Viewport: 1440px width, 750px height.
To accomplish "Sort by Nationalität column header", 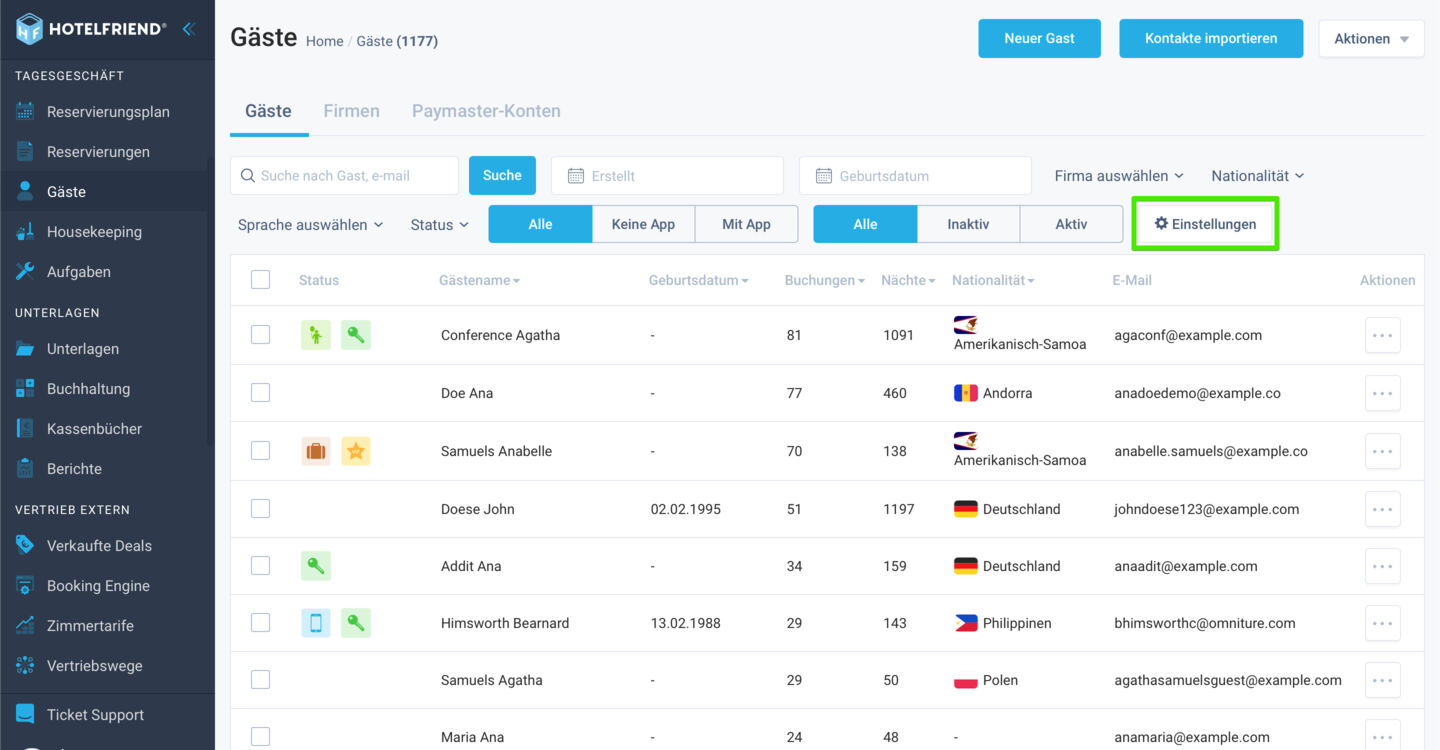I will pyautogui.click(x=993, y=281).
